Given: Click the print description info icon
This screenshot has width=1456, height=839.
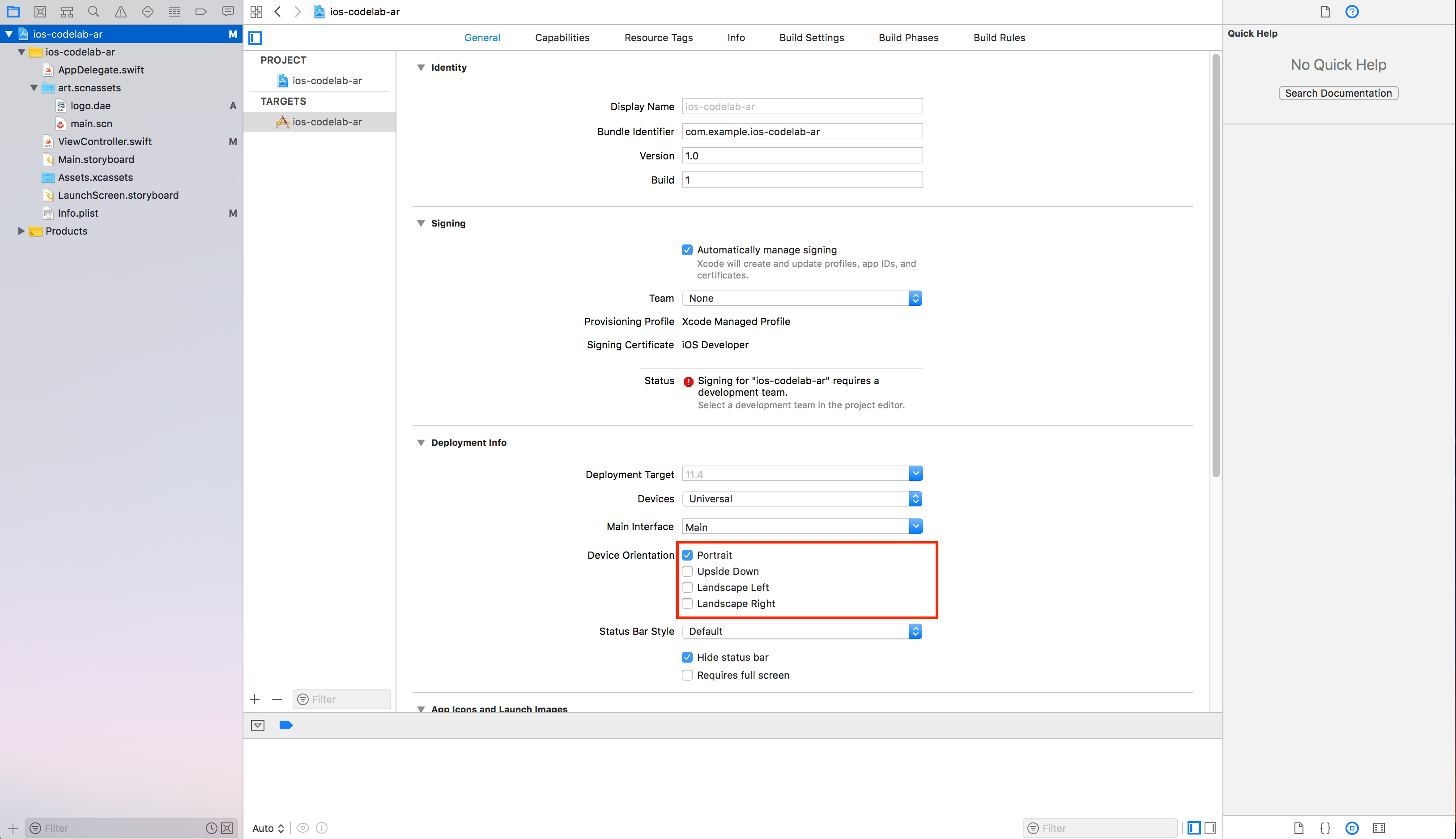Looking at the screenshot, I should [322, 827].
